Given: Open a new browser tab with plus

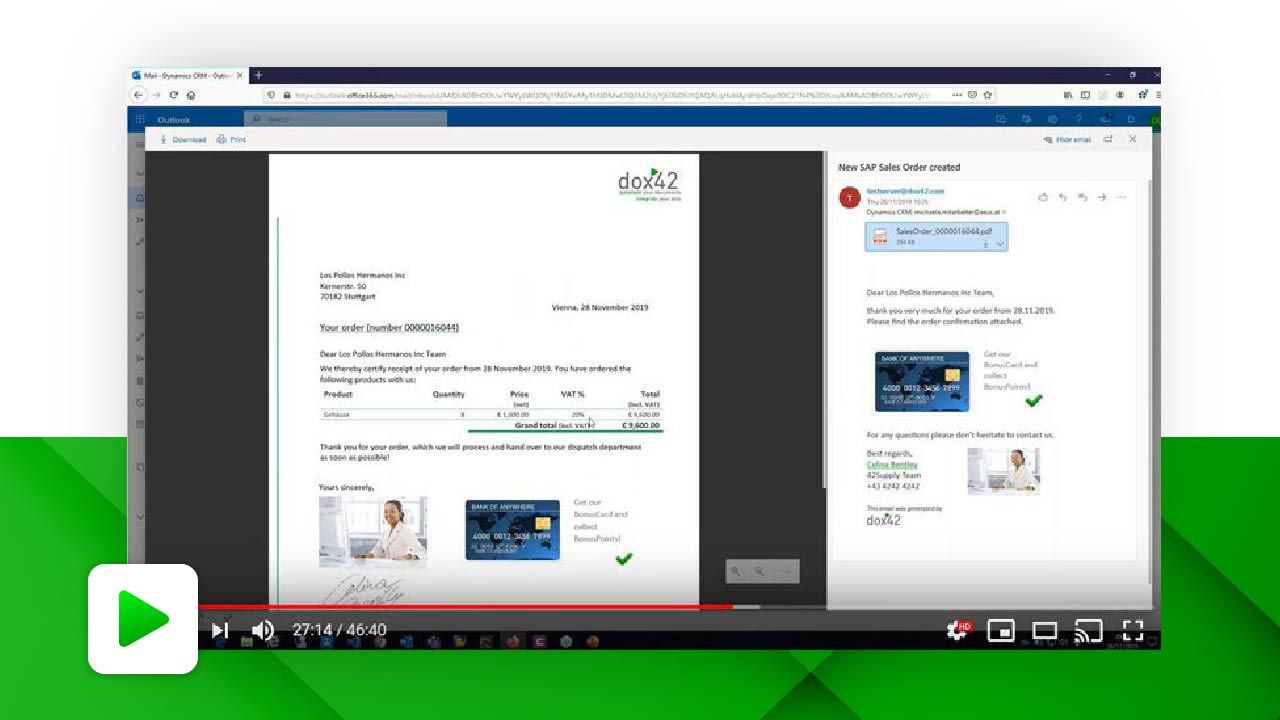Looking at the screenshot, I should pos(258,75).
